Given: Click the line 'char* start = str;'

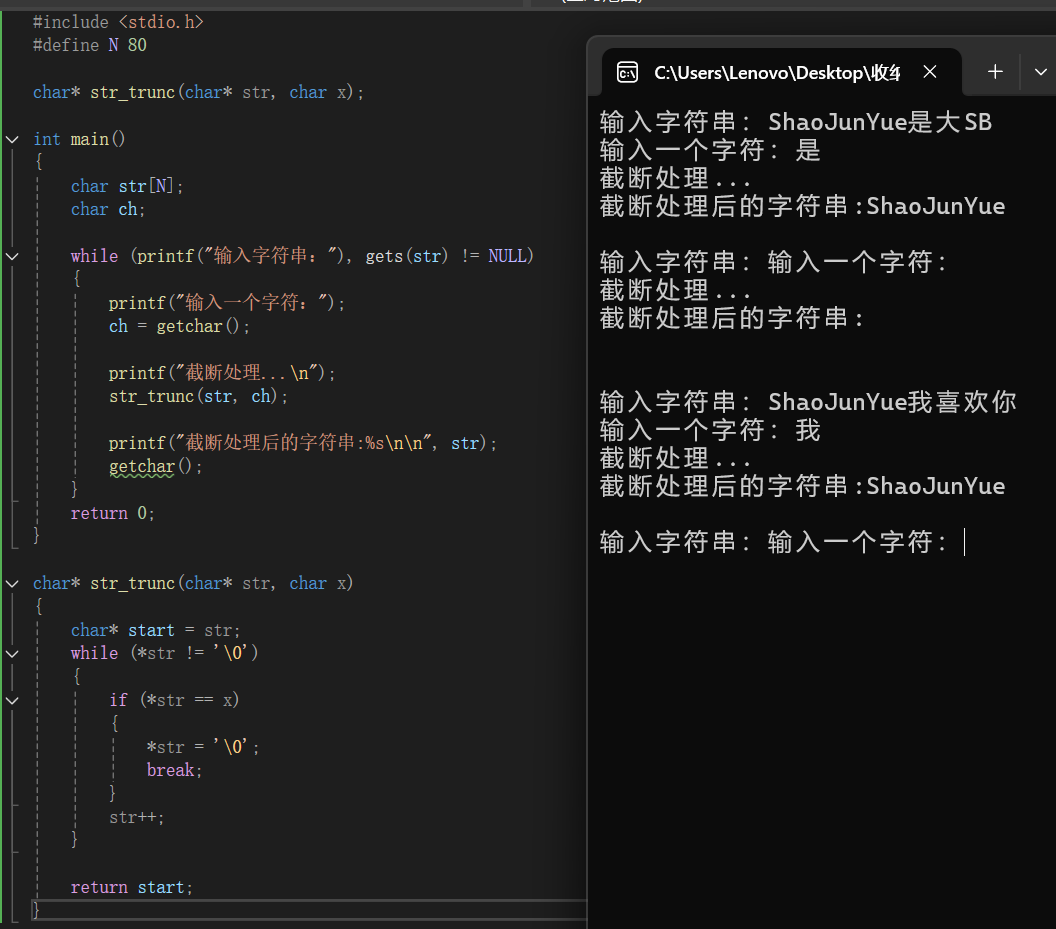Looking at the screenshot, I should [156, 630].
